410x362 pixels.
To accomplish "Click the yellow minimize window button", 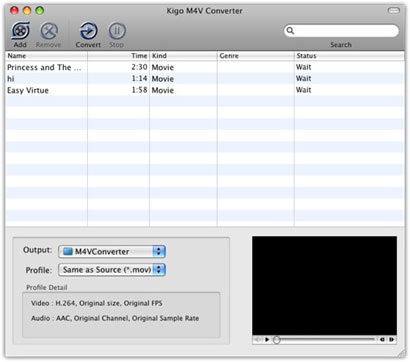I will tap(27, 11).
